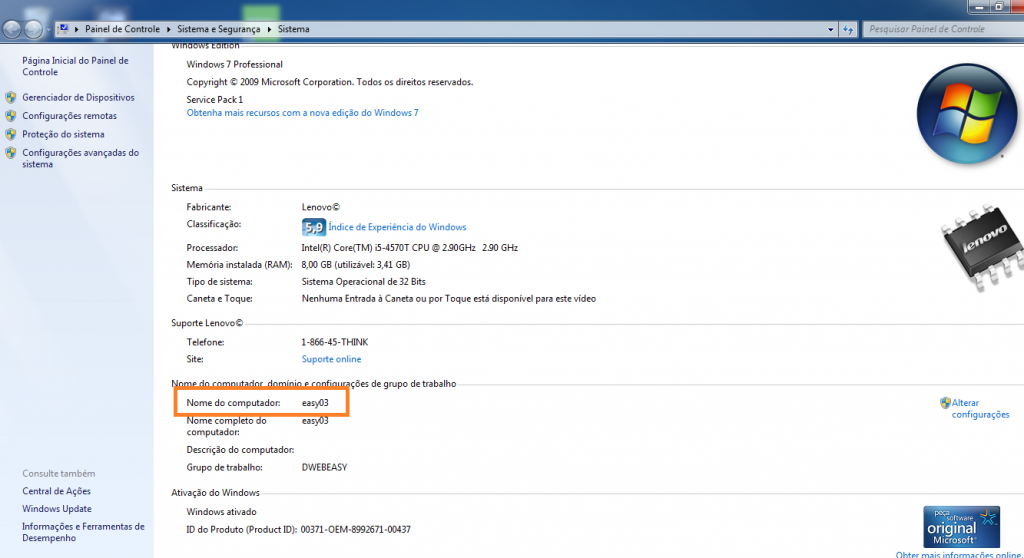Click the Back navigation arrow button
Screen dimensions: 1024x558
(x=12, y=29)
